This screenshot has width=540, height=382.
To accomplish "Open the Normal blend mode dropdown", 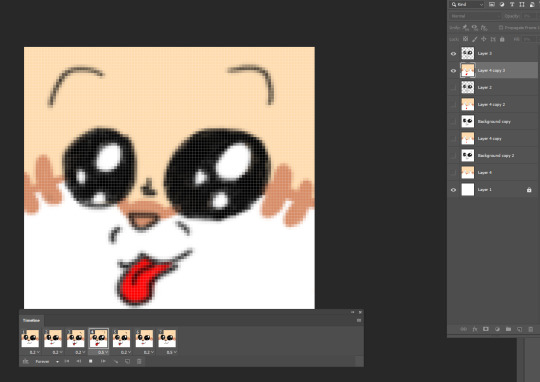I will click(475, 16).
